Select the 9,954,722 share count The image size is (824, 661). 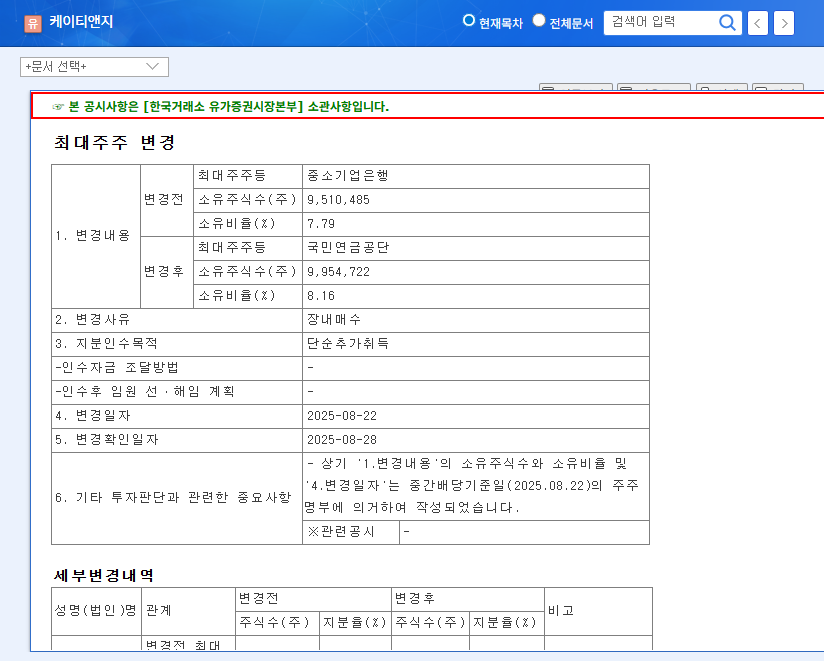(338, 272)
